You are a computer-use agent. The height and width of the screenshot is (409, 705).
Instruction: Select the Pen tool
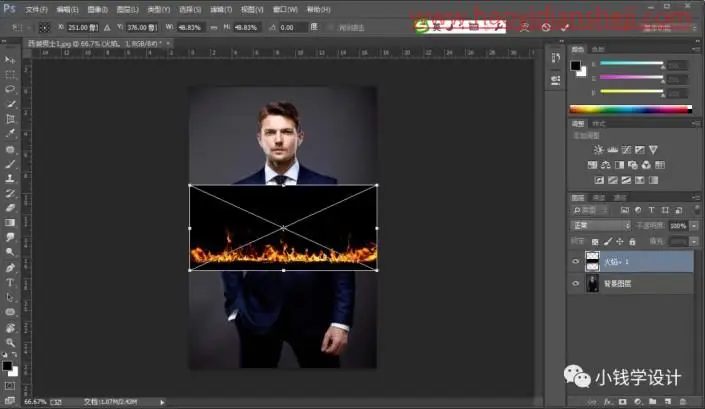coord(10,268)
